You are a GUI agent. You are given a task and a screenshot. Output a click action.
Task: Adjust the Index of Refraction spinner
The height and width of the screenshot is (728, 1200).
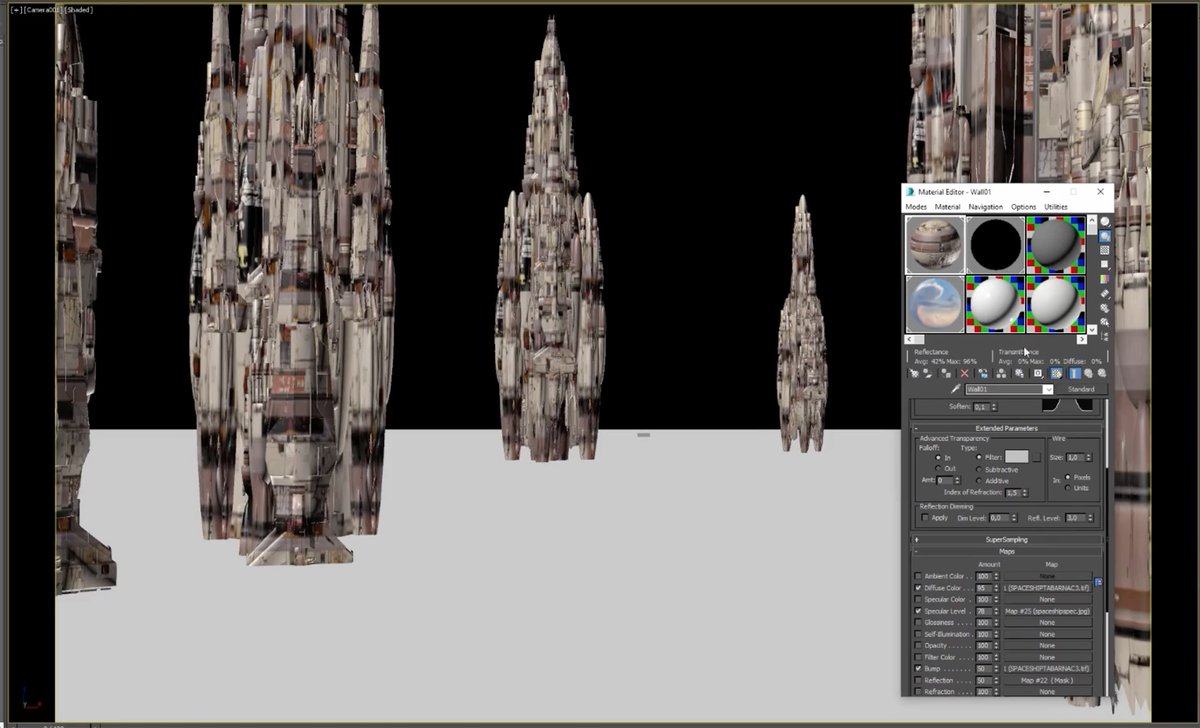click(x=1025, y=493)
